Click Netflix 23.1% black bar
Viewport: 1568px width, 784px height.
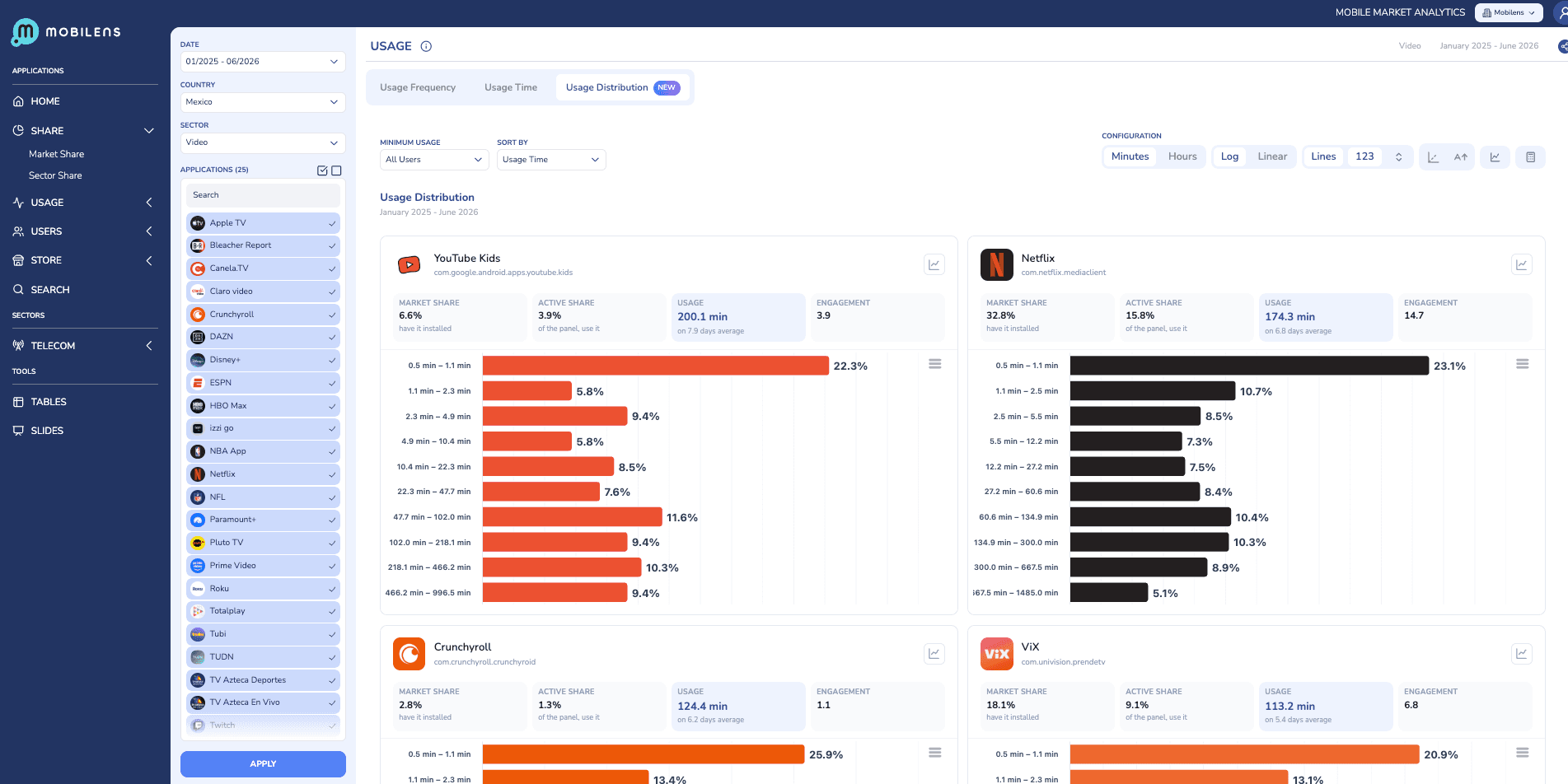coord(1249,366)
